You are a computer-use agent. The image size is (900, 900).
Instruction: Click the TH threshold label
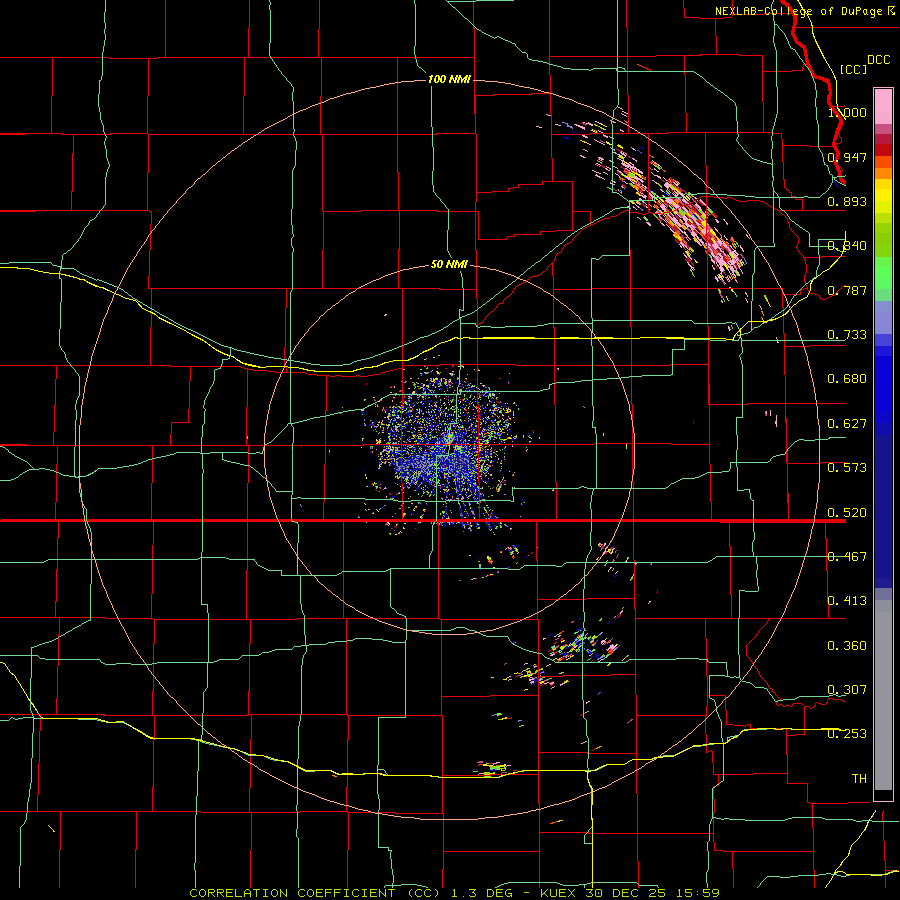(x=859, y=779)
